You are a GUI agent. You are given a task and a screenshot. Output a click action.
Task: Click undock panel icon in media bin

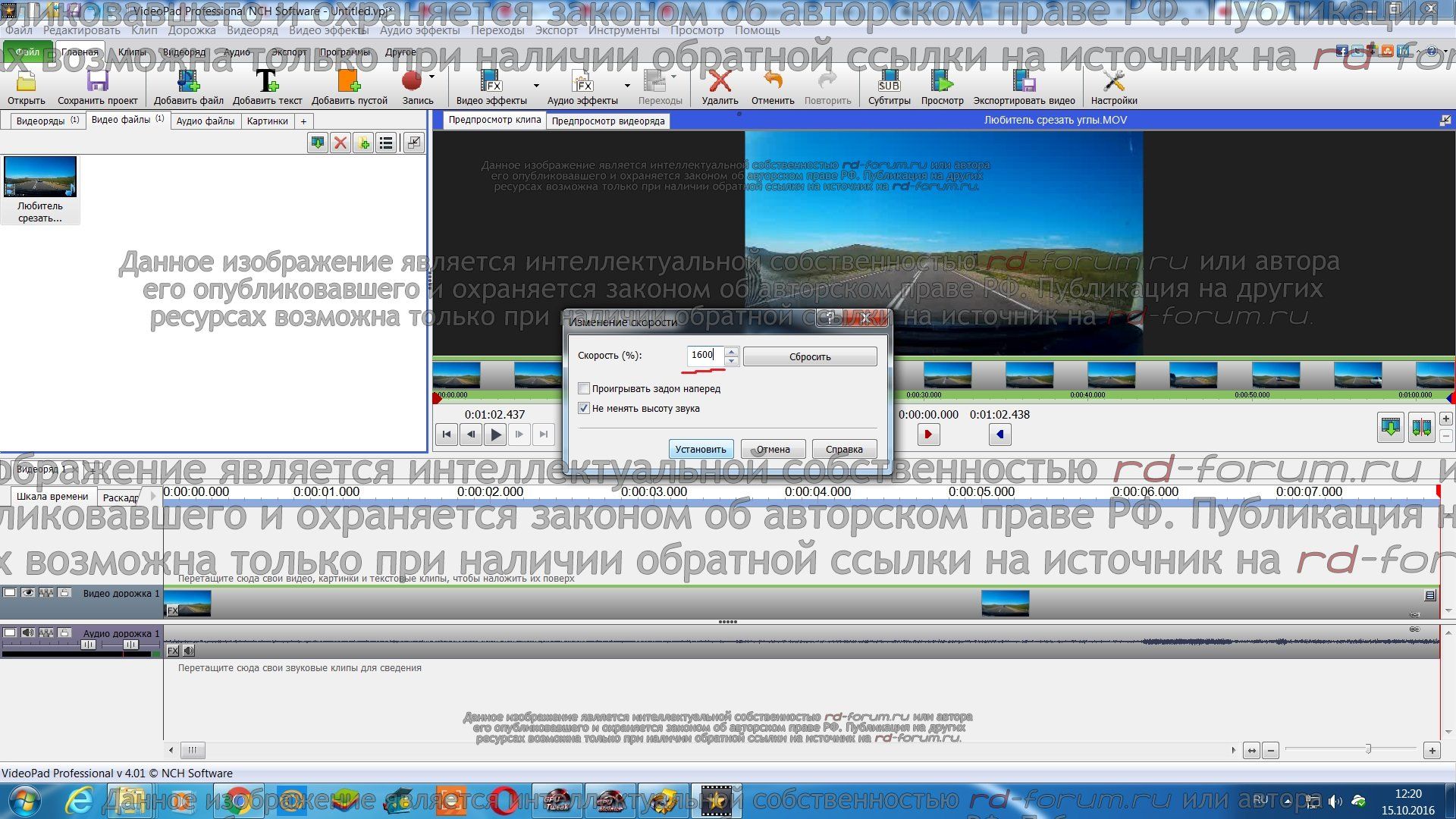[x=413, y=143]
